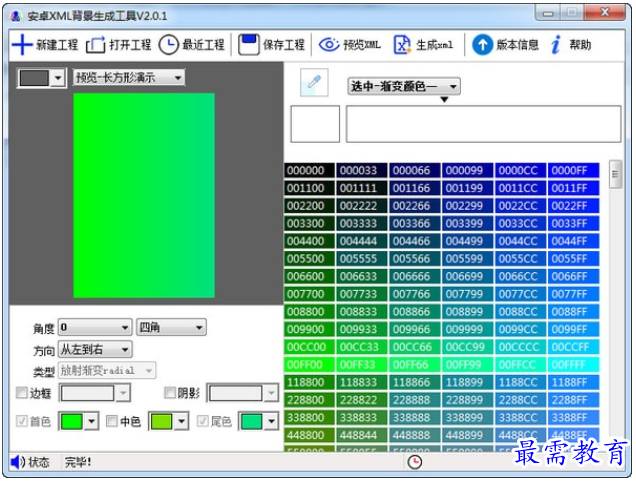
Task: Click the clock icon in status bar
Action: point(415,462)
